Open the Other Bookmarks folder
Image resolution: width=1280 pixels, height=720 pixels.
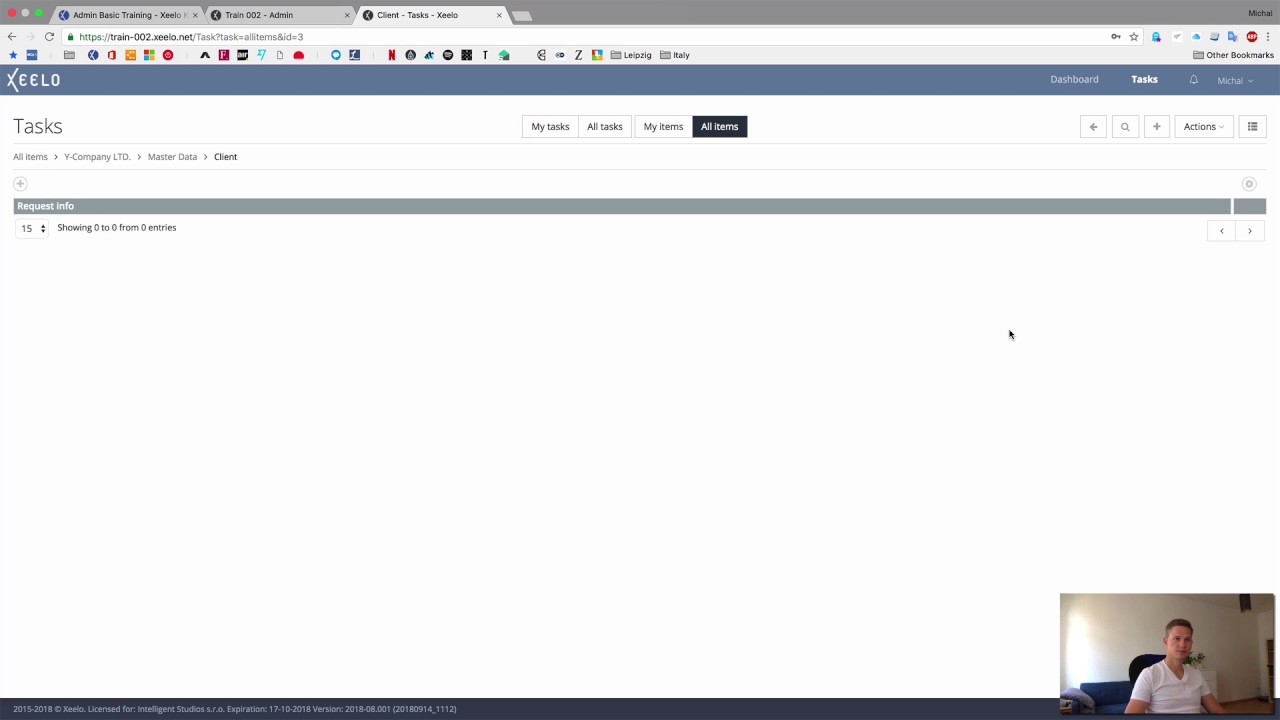click(x=1233, y=55)
